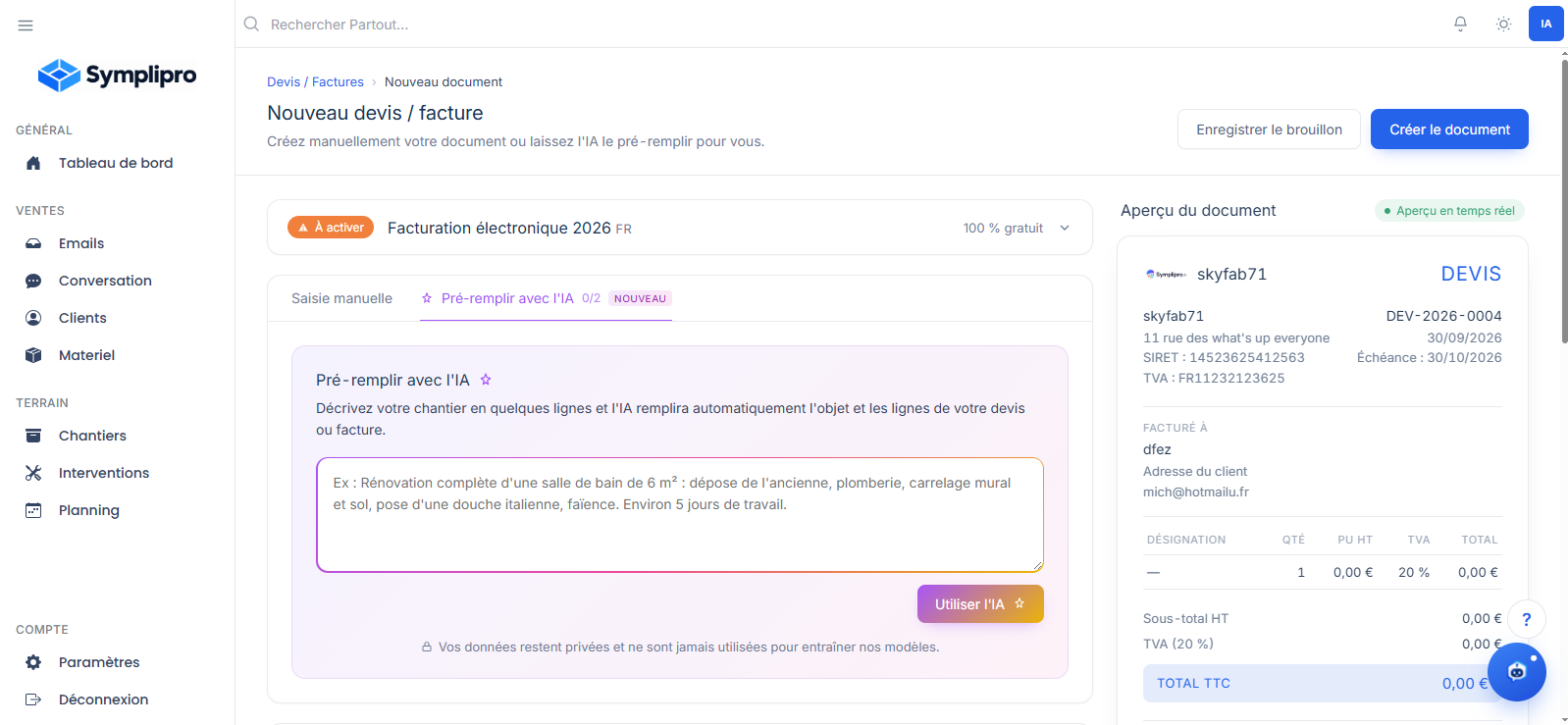Toggle light/dark theme sun icon
This screenshot has width=1568, height=725.
[x=1503, y=24]
